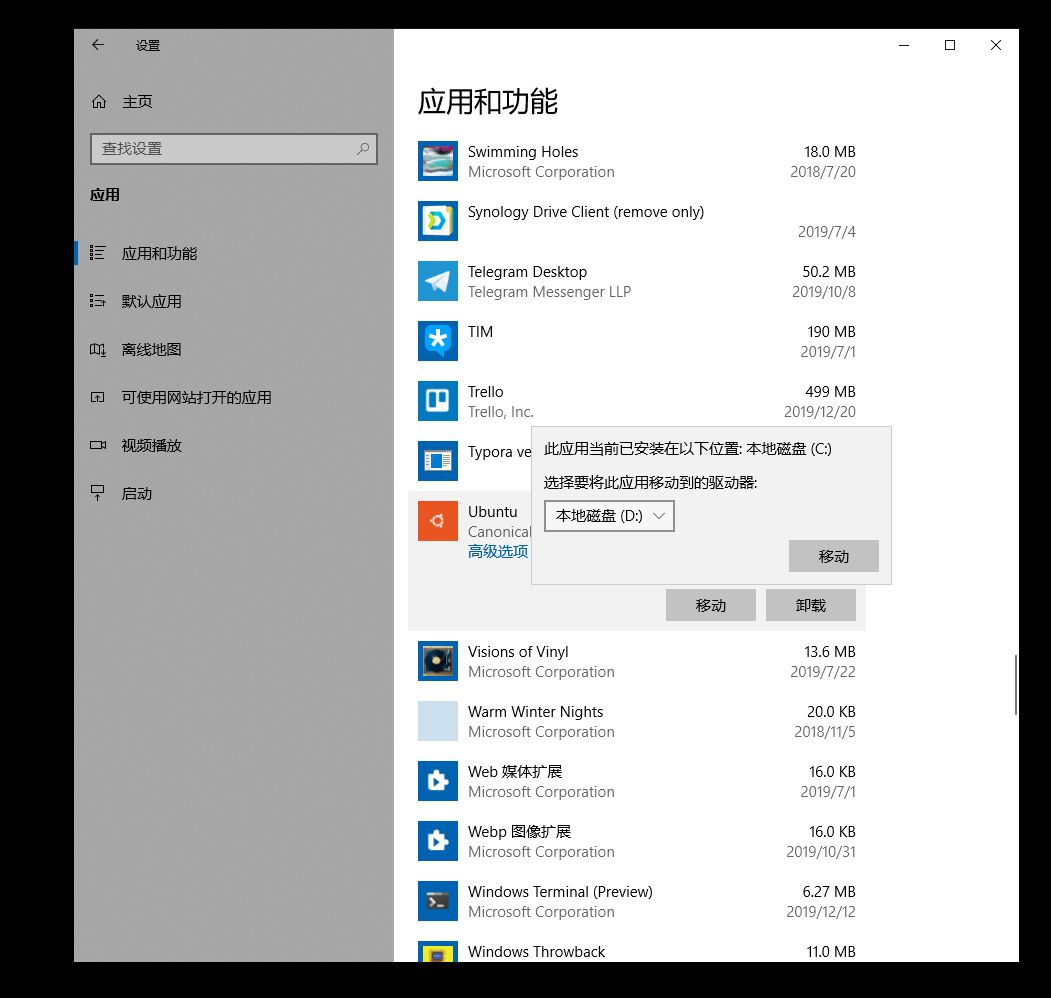The height and width of the screenshot is (998, 1051).
Task: Open the 高级选项 link for Ubuntu
Action: (498, 552)
